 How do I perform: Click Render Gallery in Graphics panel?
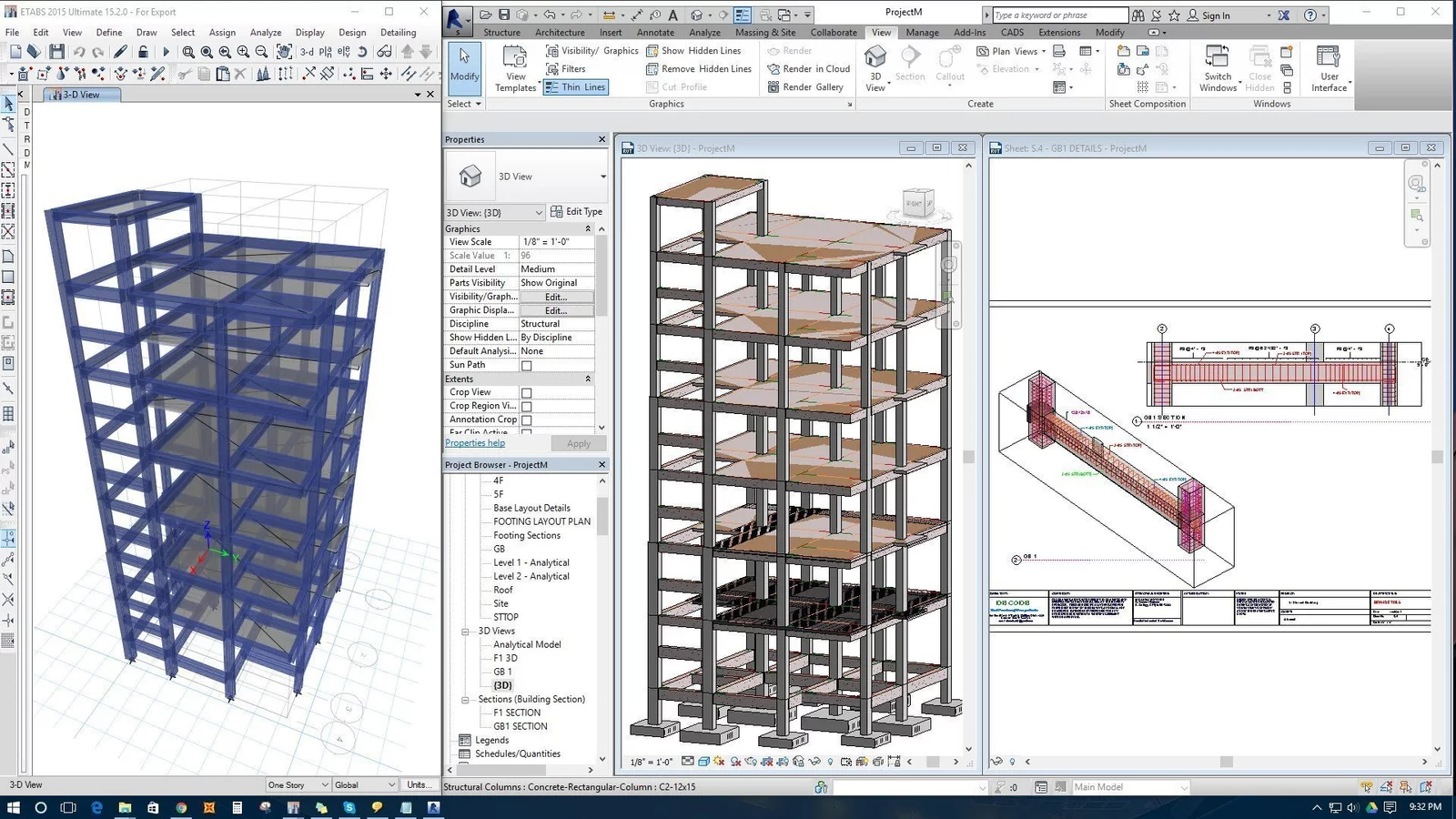coord(805,87)
